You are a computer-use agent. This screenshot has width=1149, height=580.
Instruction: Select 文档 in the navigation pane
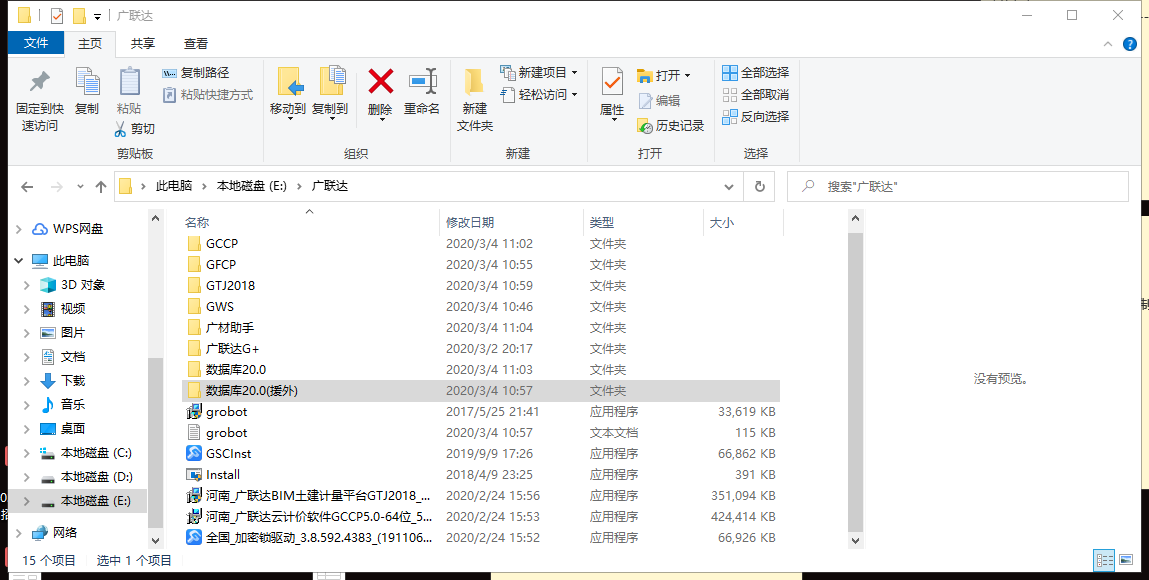tap(73, 357)
